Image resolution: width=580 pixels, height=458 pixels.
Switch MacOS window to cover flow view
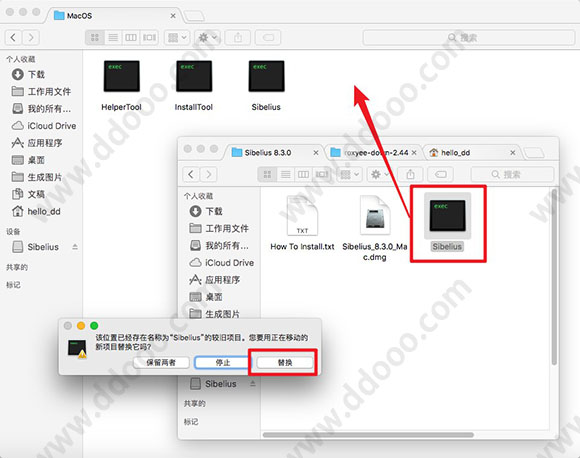[149, 37]
